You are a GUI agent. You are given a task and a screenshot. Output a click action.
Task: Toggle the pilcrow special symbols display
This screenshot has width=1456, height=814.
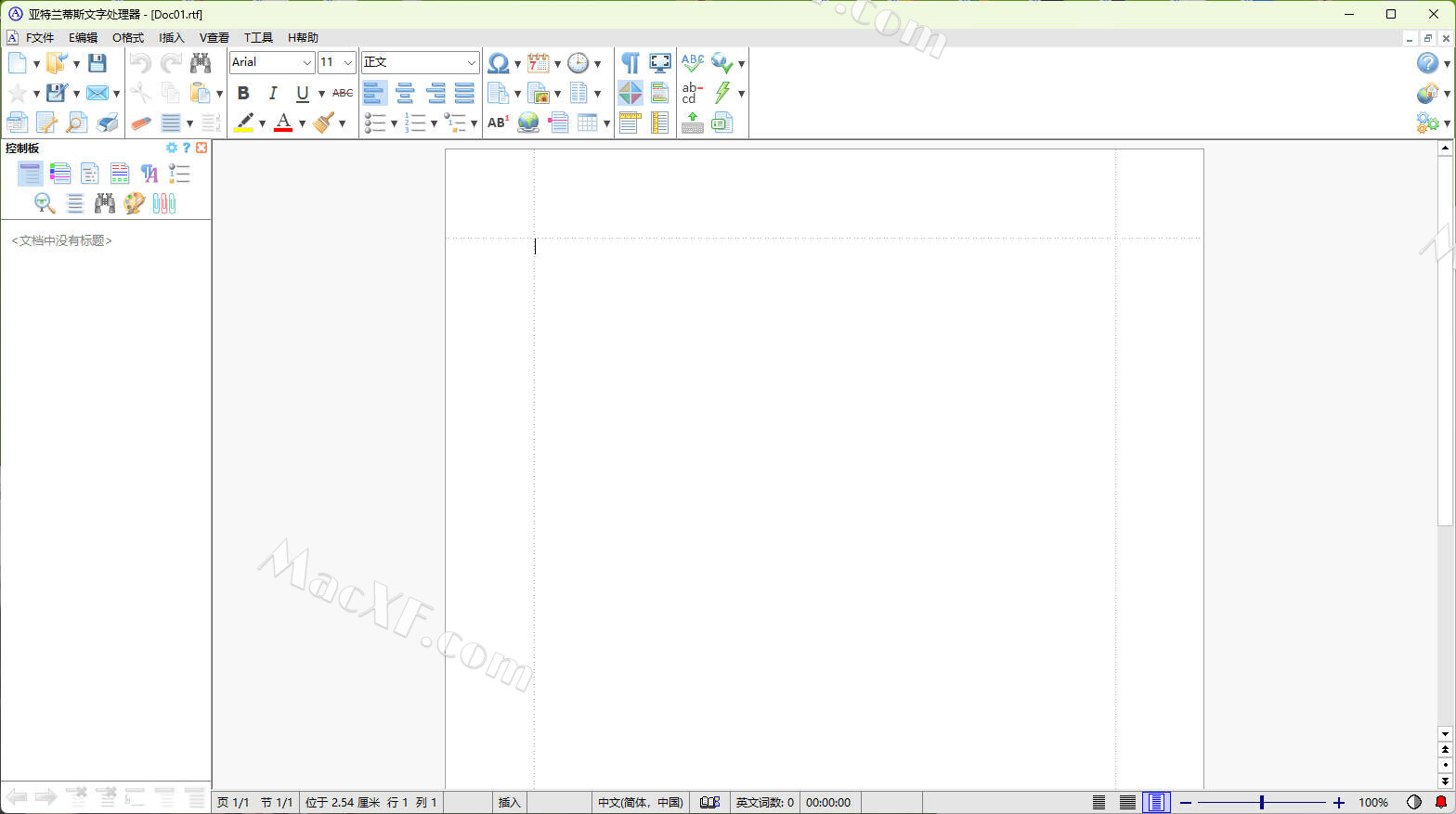[630, 63]
